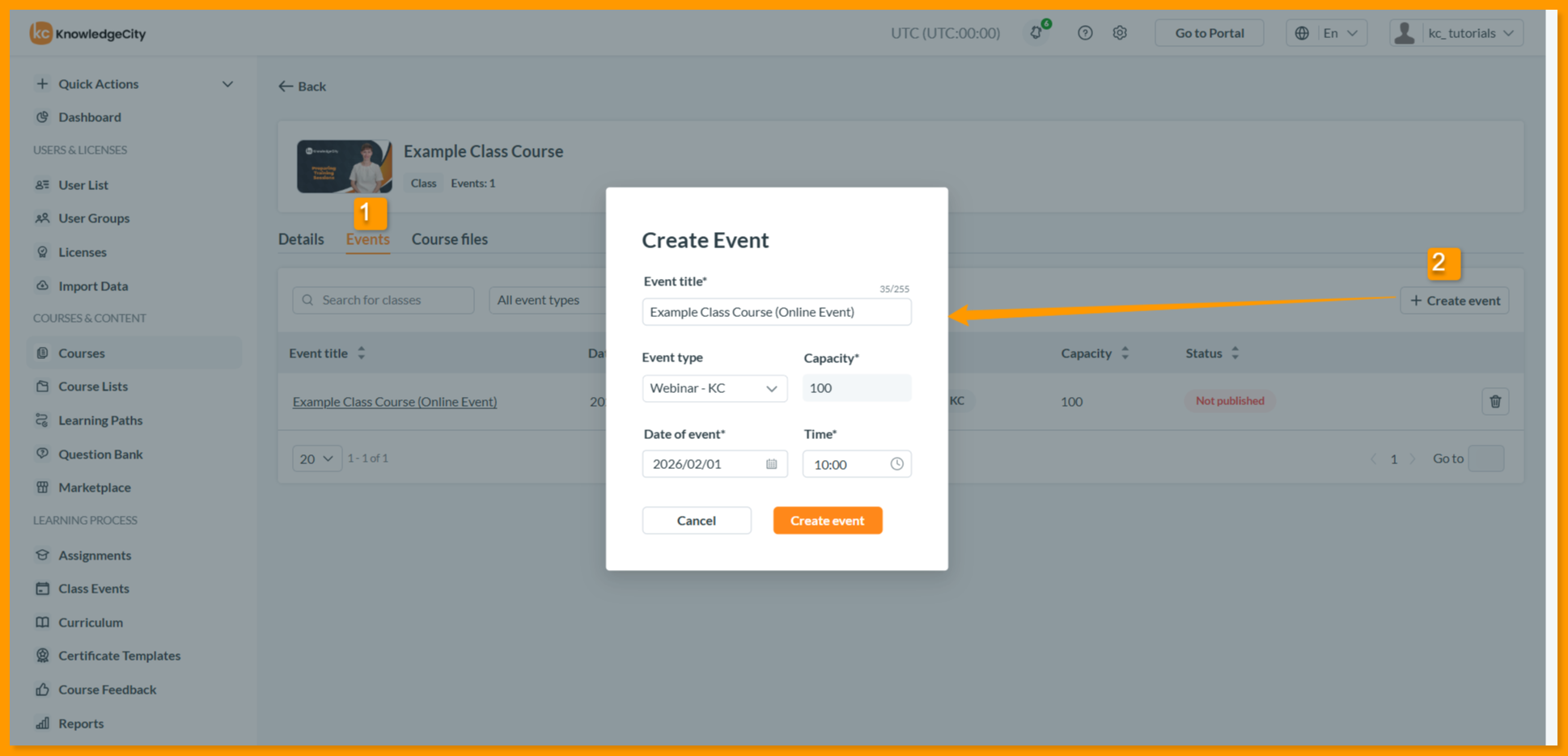Image resolution: width=1568 pixels, height=756 pixels.
Task: Click the orange Create event button in the dialog
Action: (828, 521)
